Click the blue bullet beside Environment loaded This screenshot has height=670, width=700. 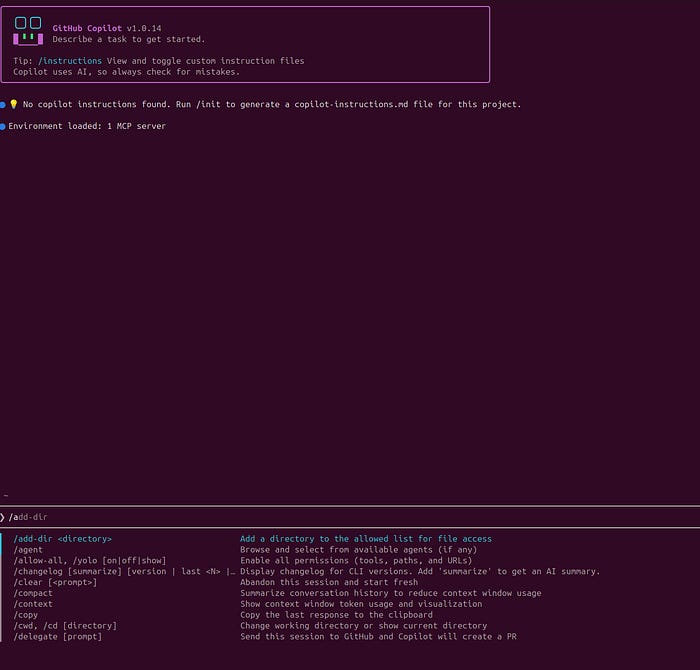tap(3, 126)
